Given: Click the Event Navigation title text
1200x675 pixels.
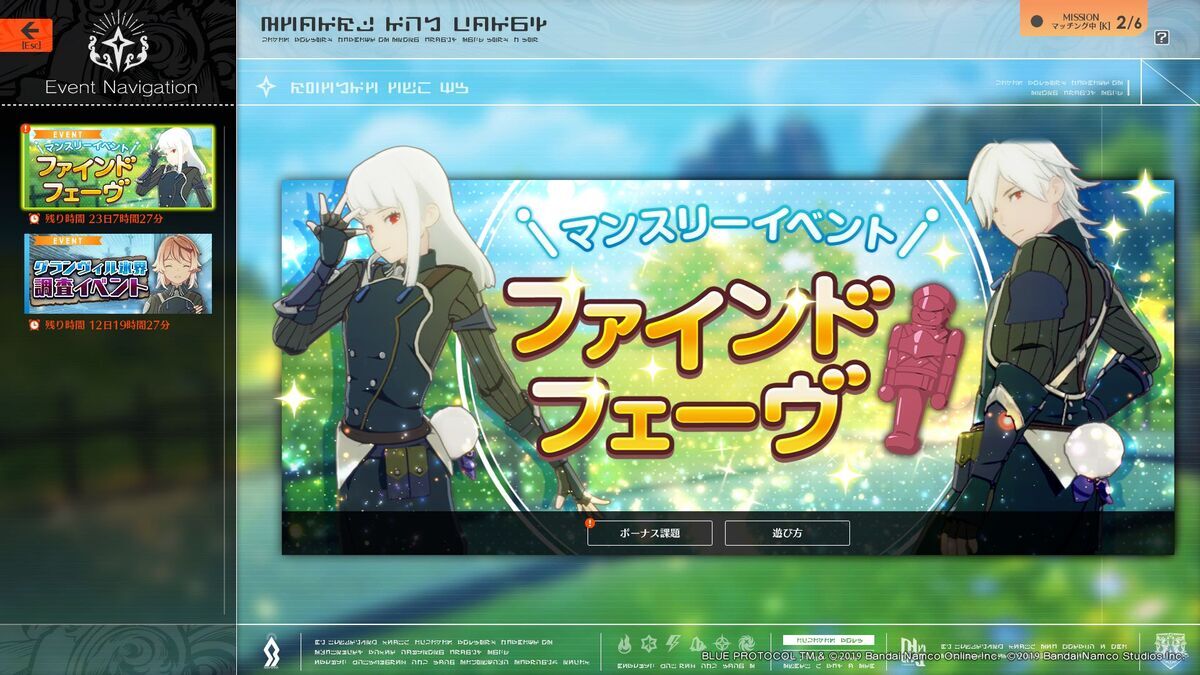Looking at the screenshot, I should [x=121, y=87].
